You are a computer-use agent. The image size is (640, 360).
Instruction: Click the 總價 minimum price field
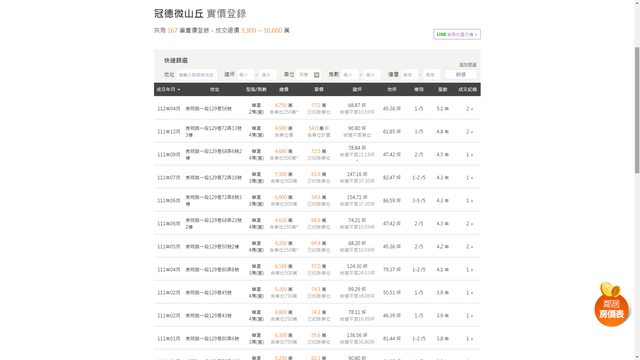pos(409,75)
